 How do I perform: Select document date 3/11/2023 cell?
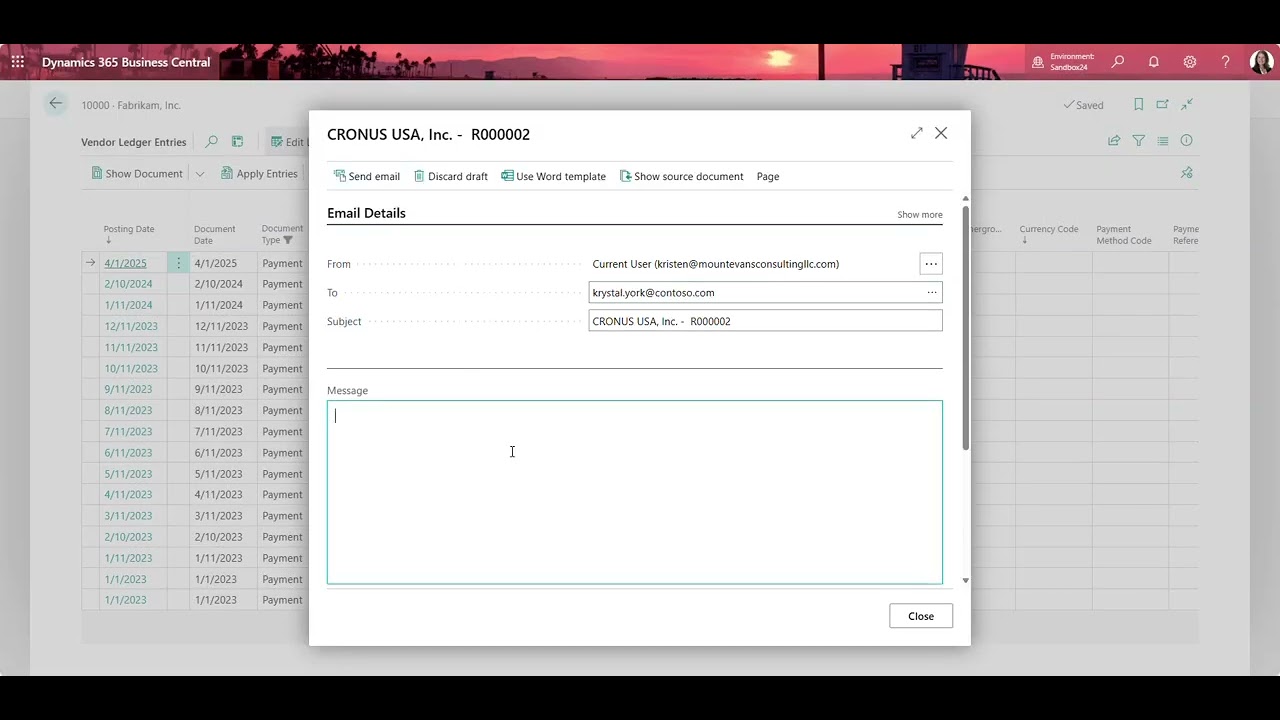coord(223,516)
